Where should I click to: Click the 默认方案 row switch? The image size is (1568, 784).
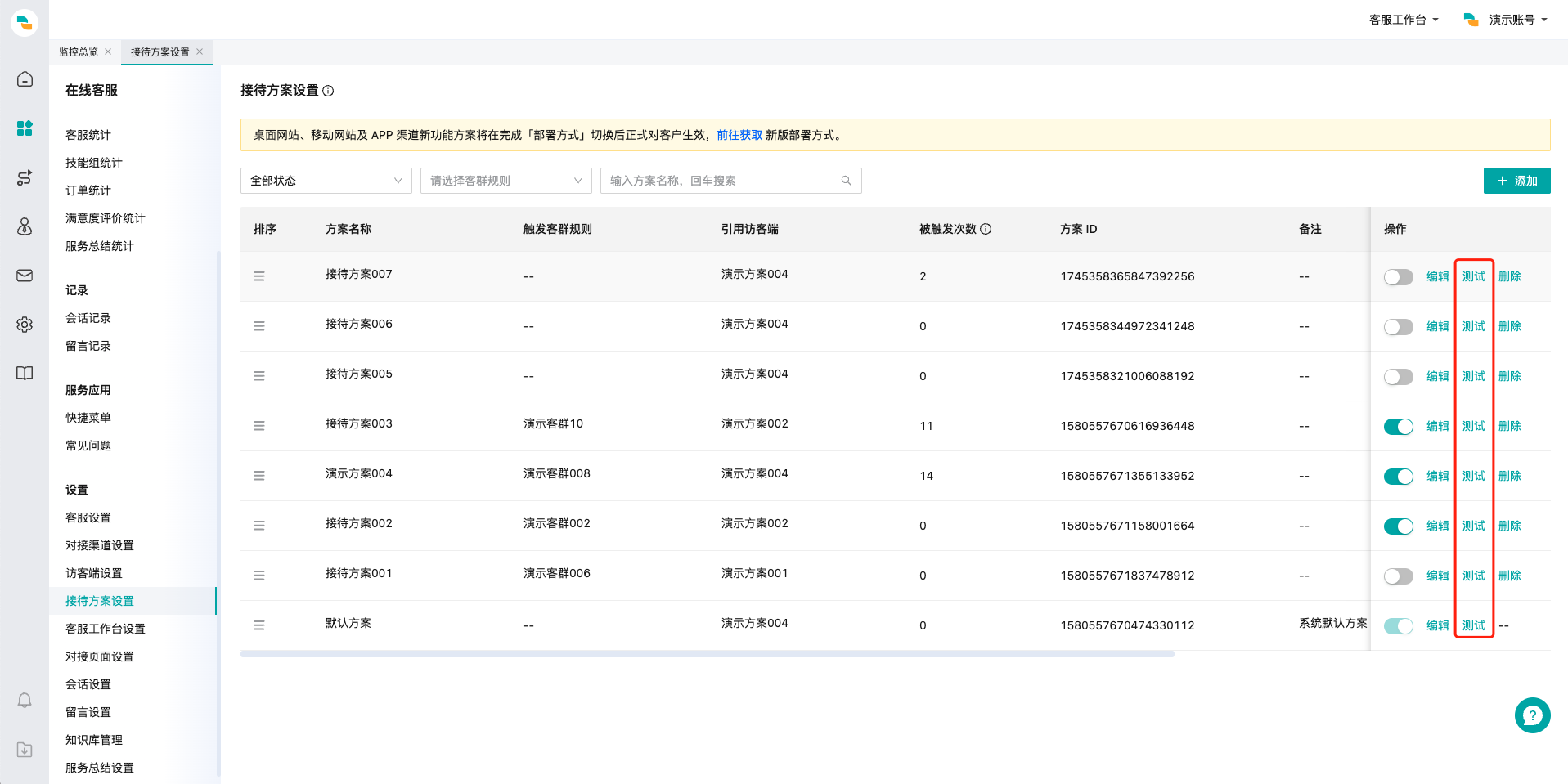pos(1398,626)
